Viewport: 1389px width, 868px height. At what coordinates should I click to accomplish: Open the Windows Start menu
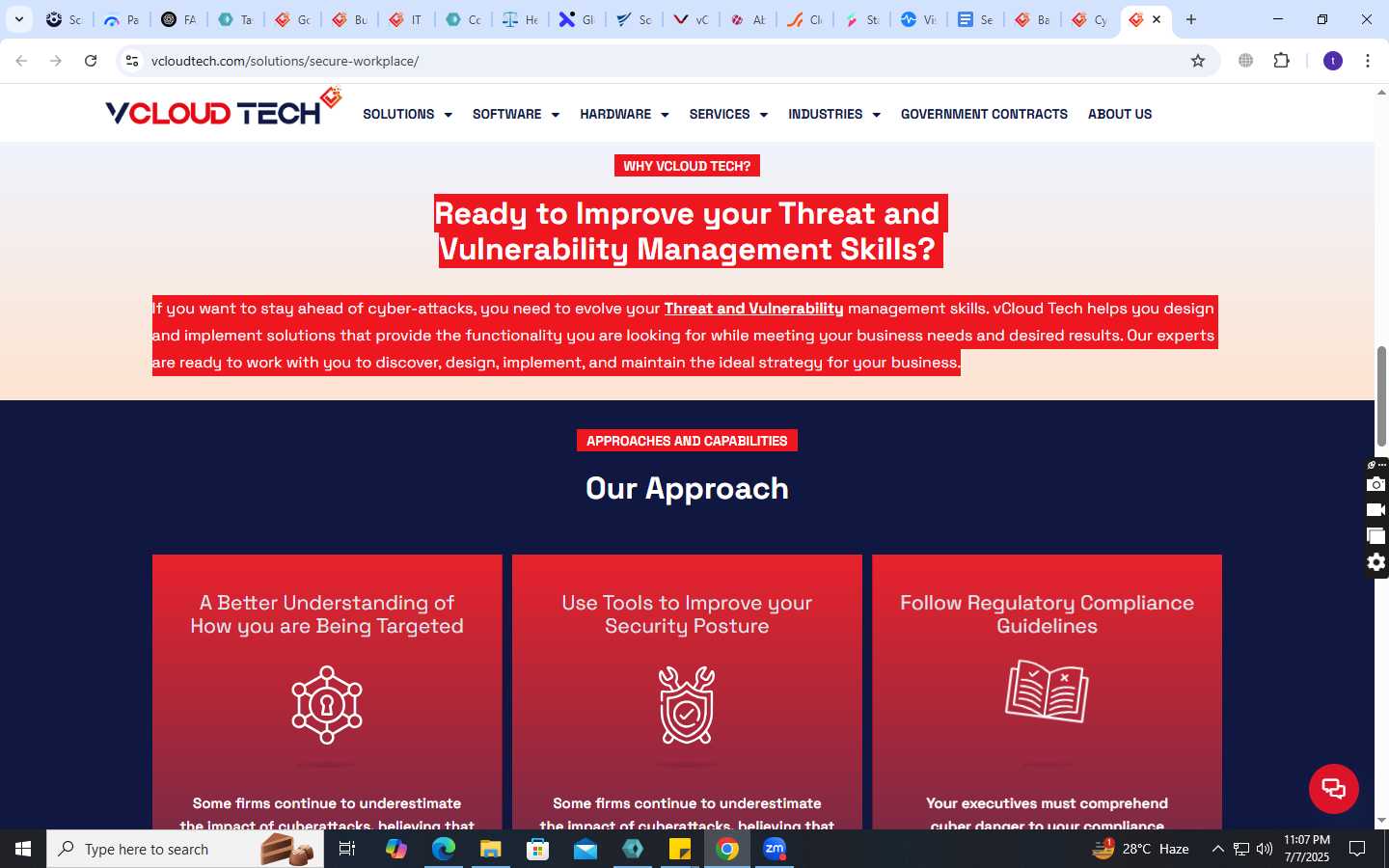click(x=23, y=849)
